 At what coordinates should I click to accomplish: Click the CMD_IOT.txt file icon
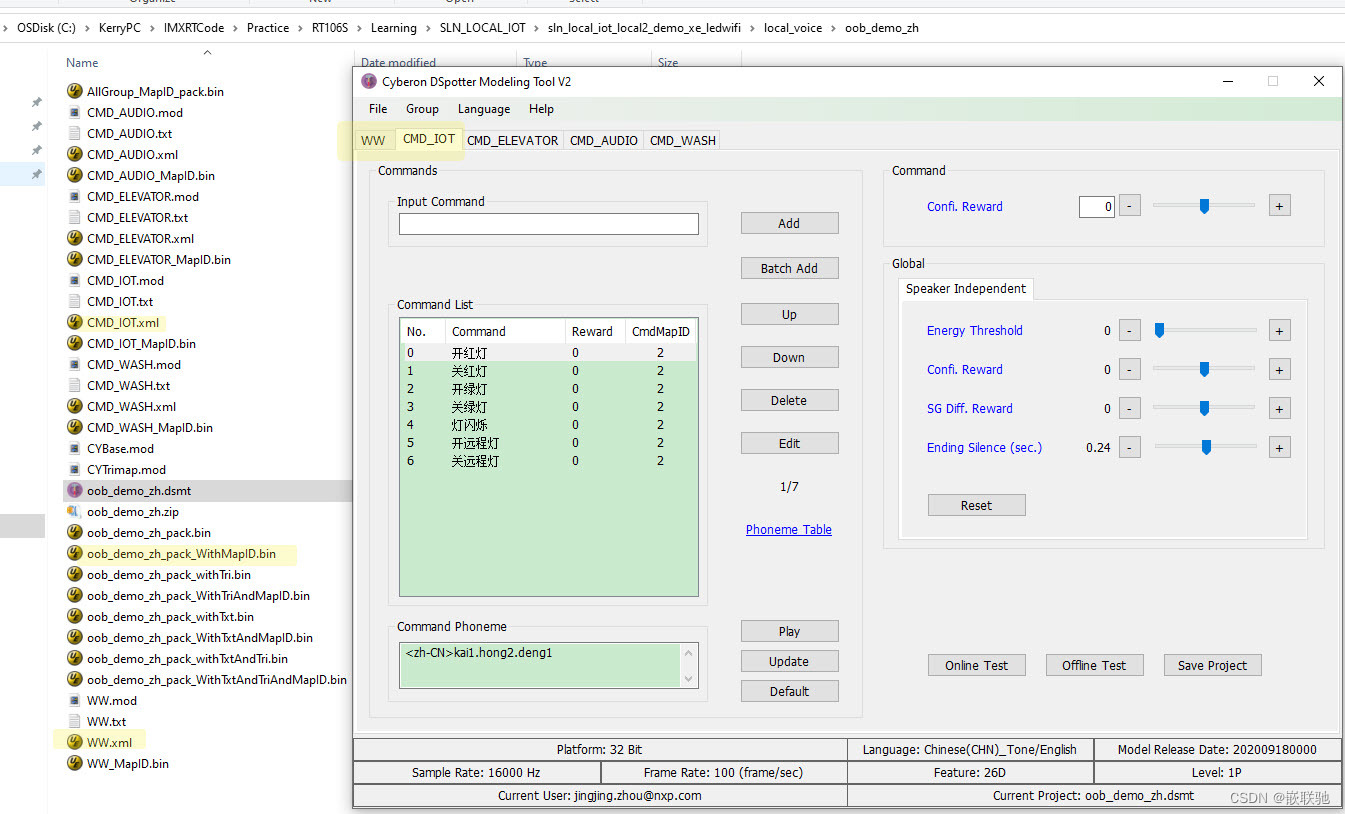74,301
